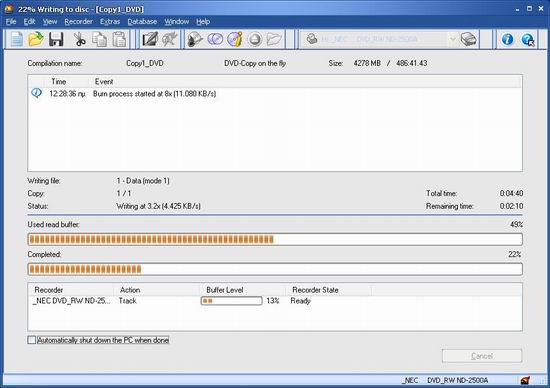Viewport: 550px width, 388px height.
Task: Click the Cancel button
Action: pyautogui.click(x=482, y=356)
